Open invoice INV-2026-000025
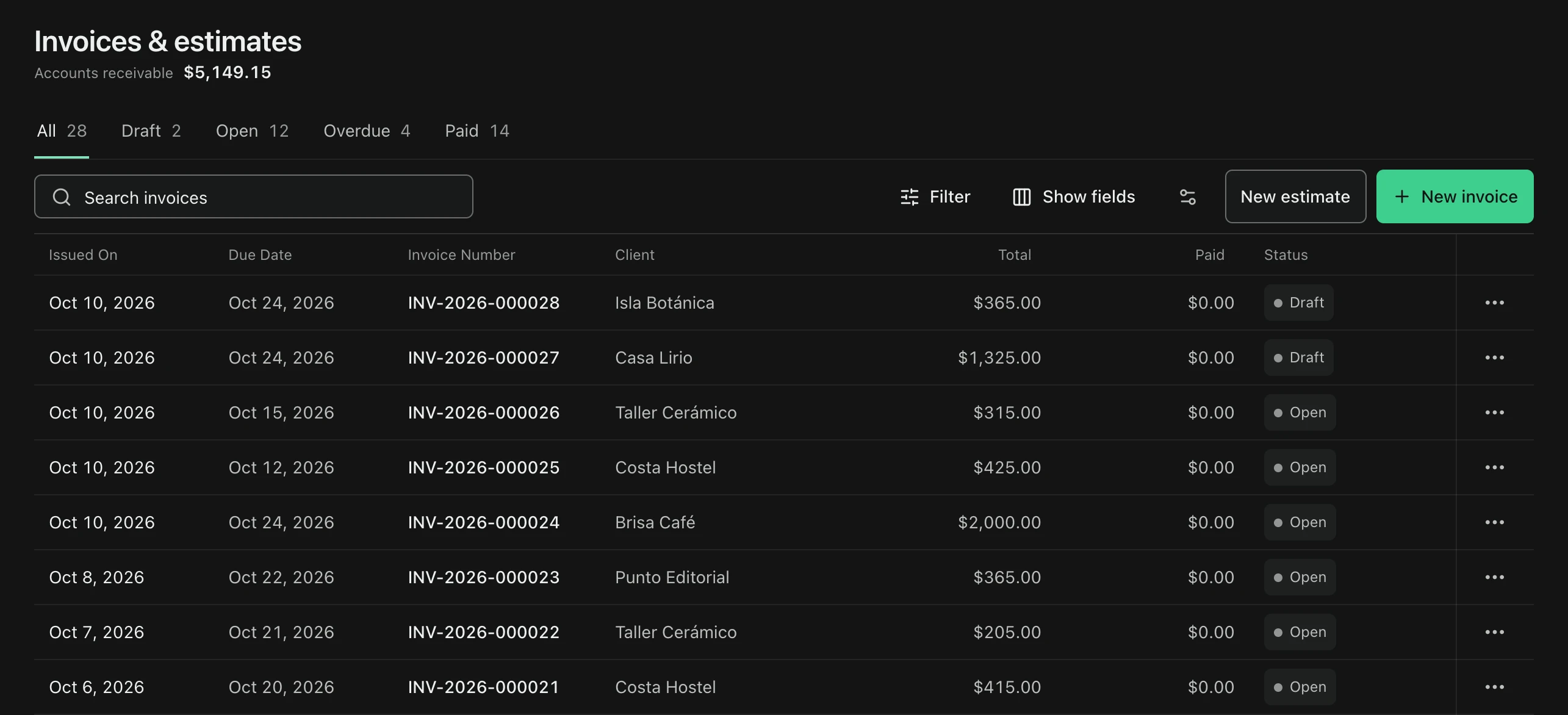 click(484, 468)
